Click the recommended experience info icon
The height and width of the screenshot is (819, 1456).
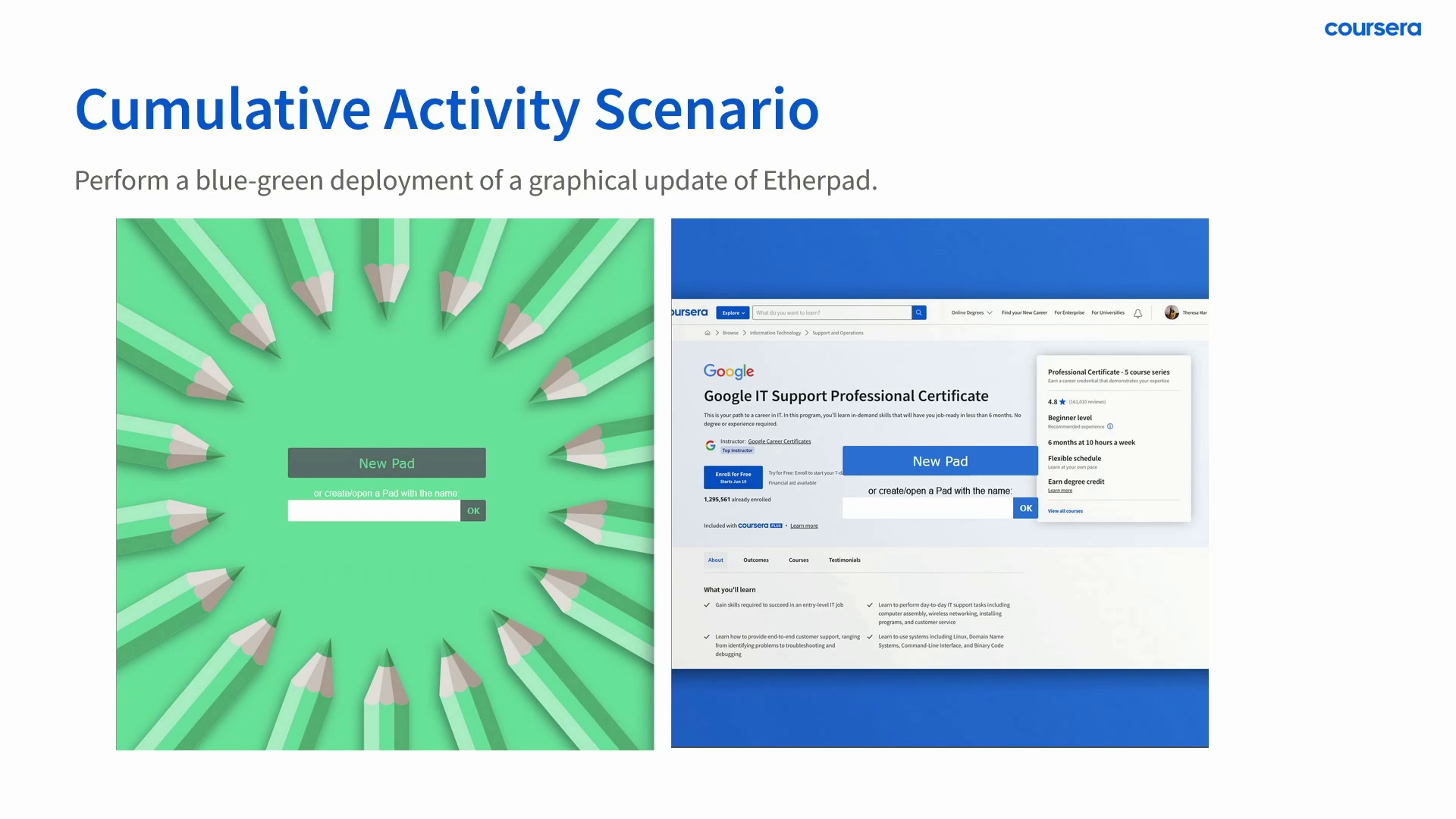click(x=1110, y=427)
